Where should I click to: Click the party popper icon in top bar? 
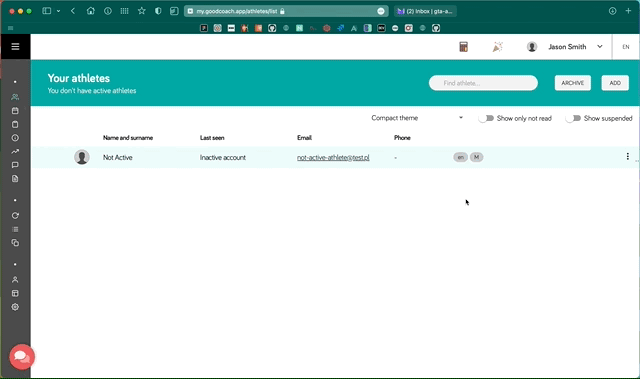(497, 47)
